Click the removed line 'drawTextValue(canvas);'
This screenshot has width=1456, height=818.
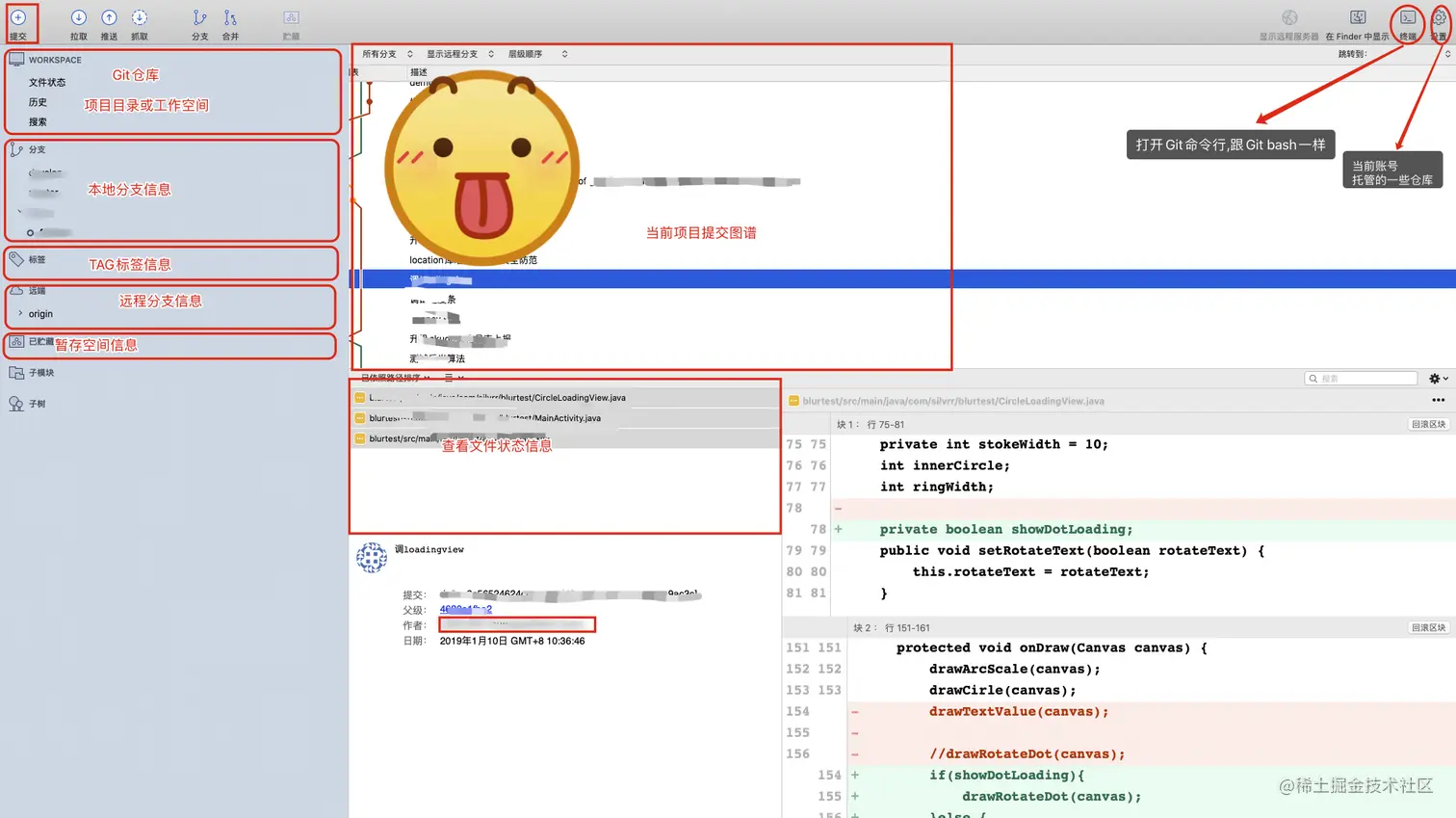pyautogui.click(x=1019, y=711)
